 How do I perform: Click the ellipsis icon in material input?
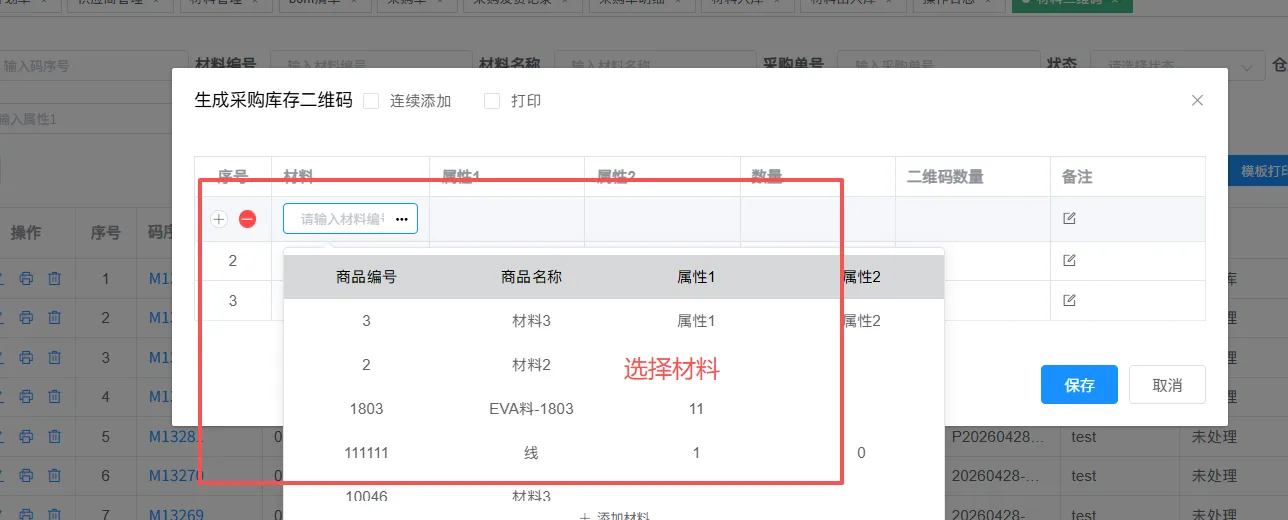(x=401, y=219)
